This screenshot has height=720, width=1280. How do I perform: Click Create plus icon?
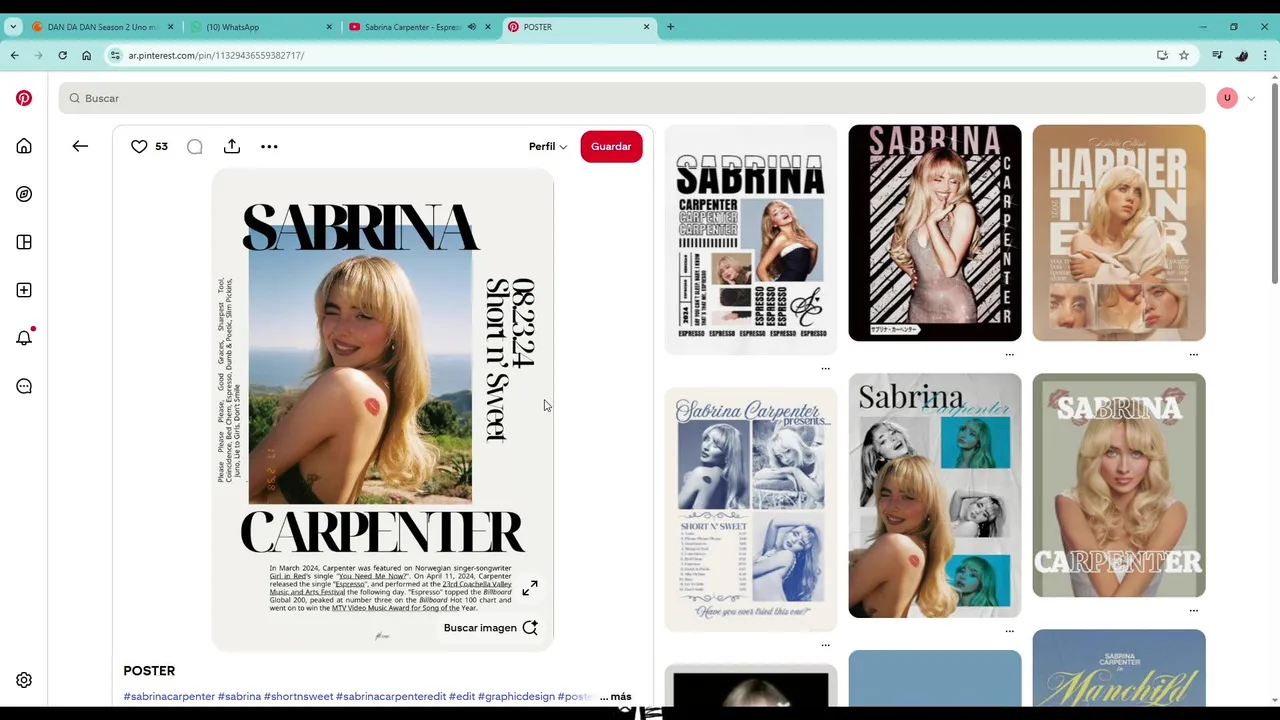pos(24,290)
